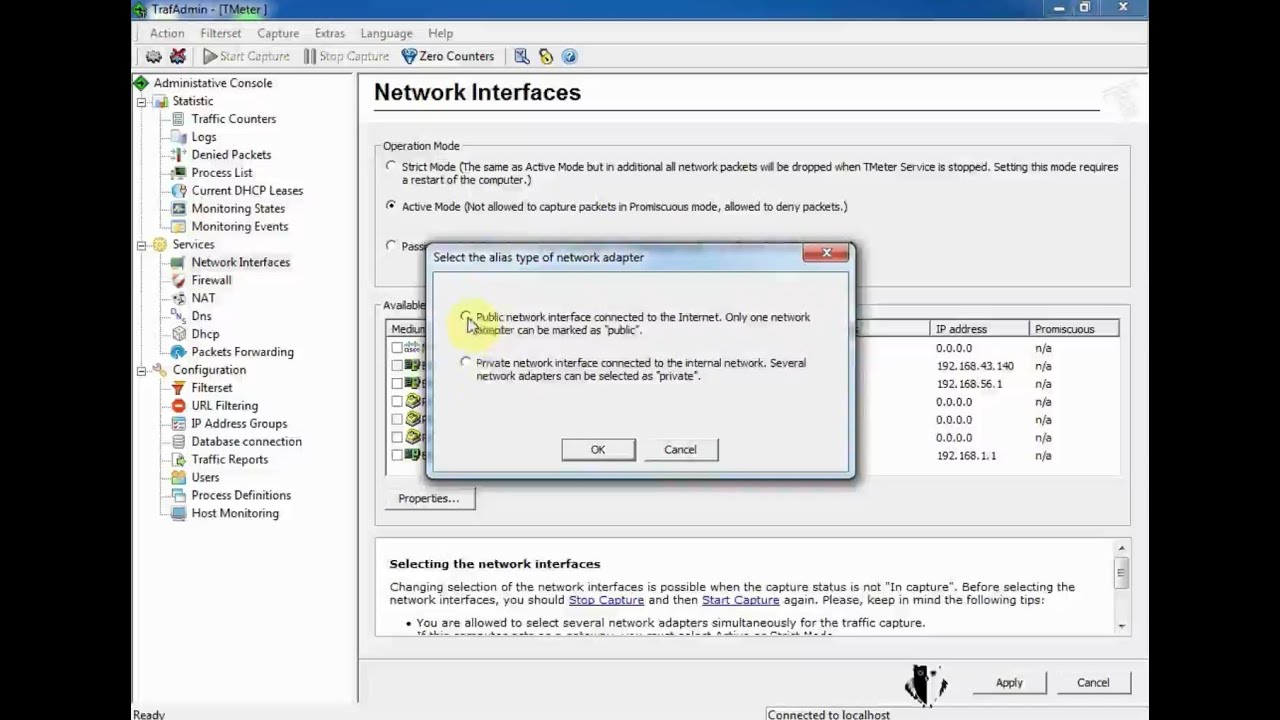Click the help text scrollbar down arrow
The height and width of the screenshot is (720, 1280).
click(1121, 626)
